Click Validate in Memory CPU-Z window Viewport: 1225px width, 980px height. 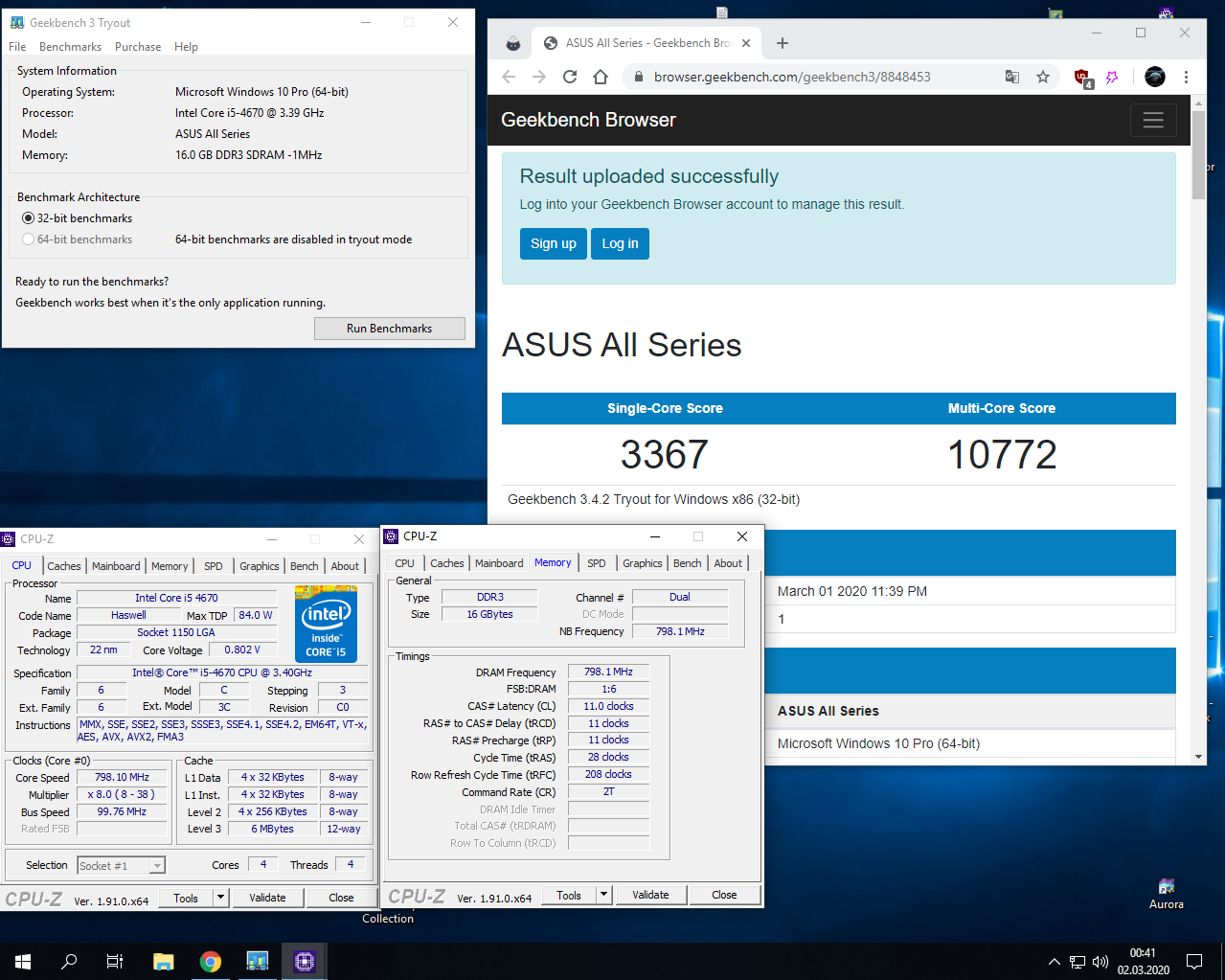(x=650, y=895)
